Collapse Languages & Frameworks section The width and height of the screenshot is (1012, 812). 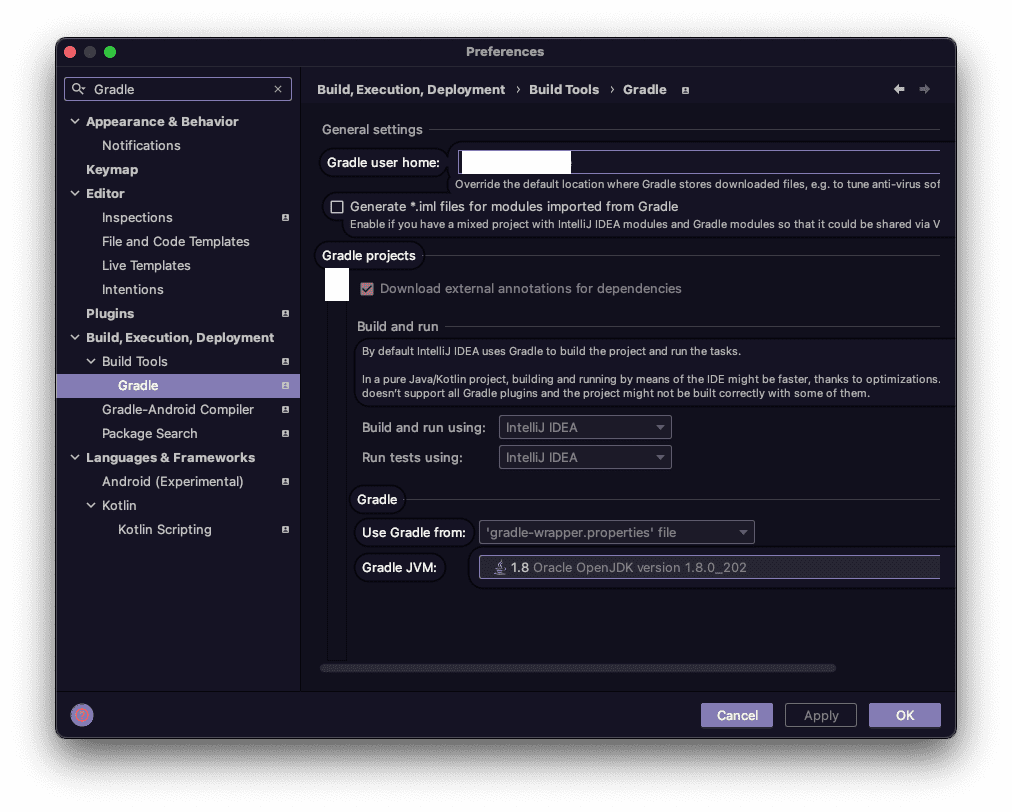click(x=75, y=458)
